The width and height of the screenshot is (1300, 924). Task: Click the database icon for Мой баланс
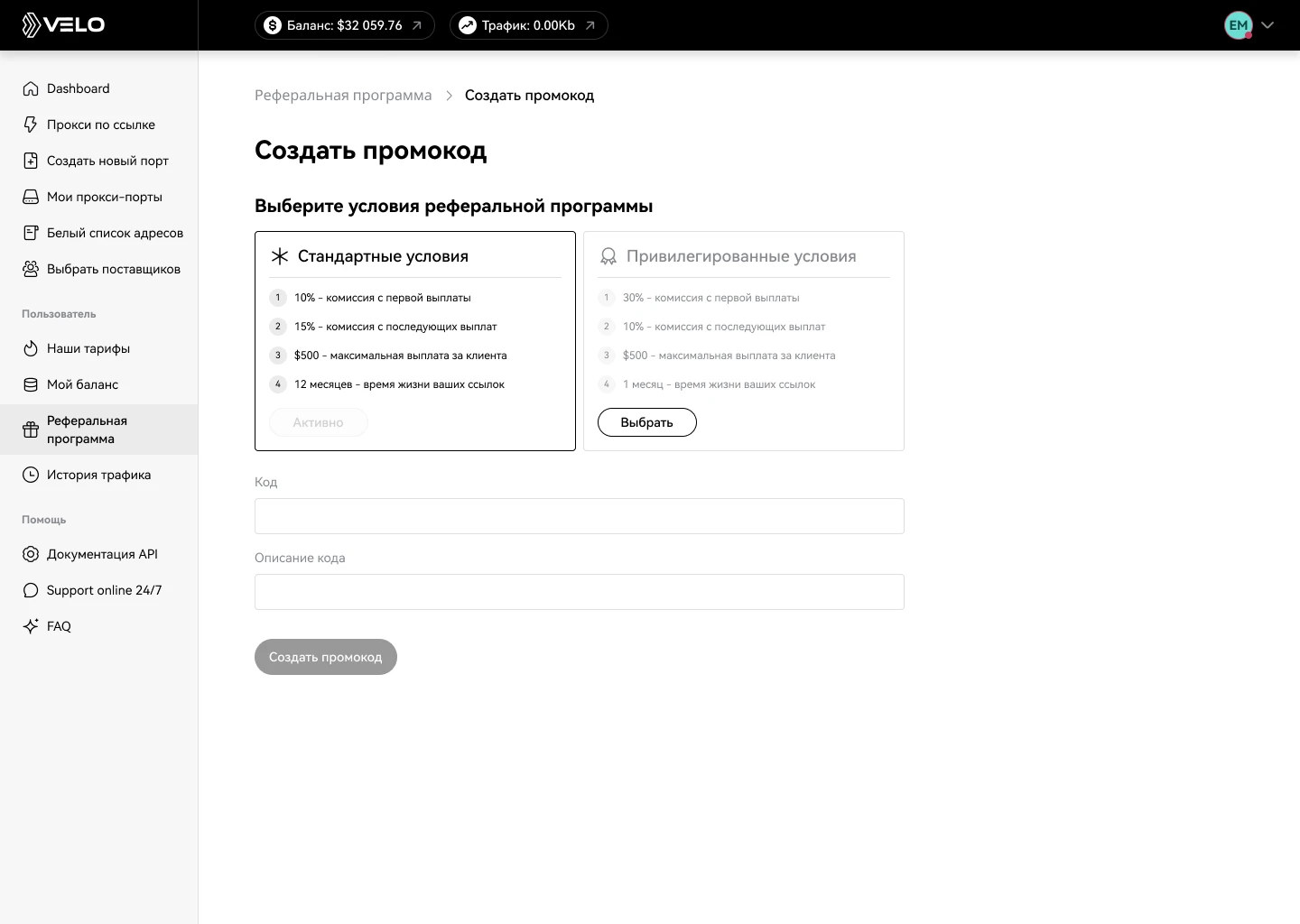31,384
